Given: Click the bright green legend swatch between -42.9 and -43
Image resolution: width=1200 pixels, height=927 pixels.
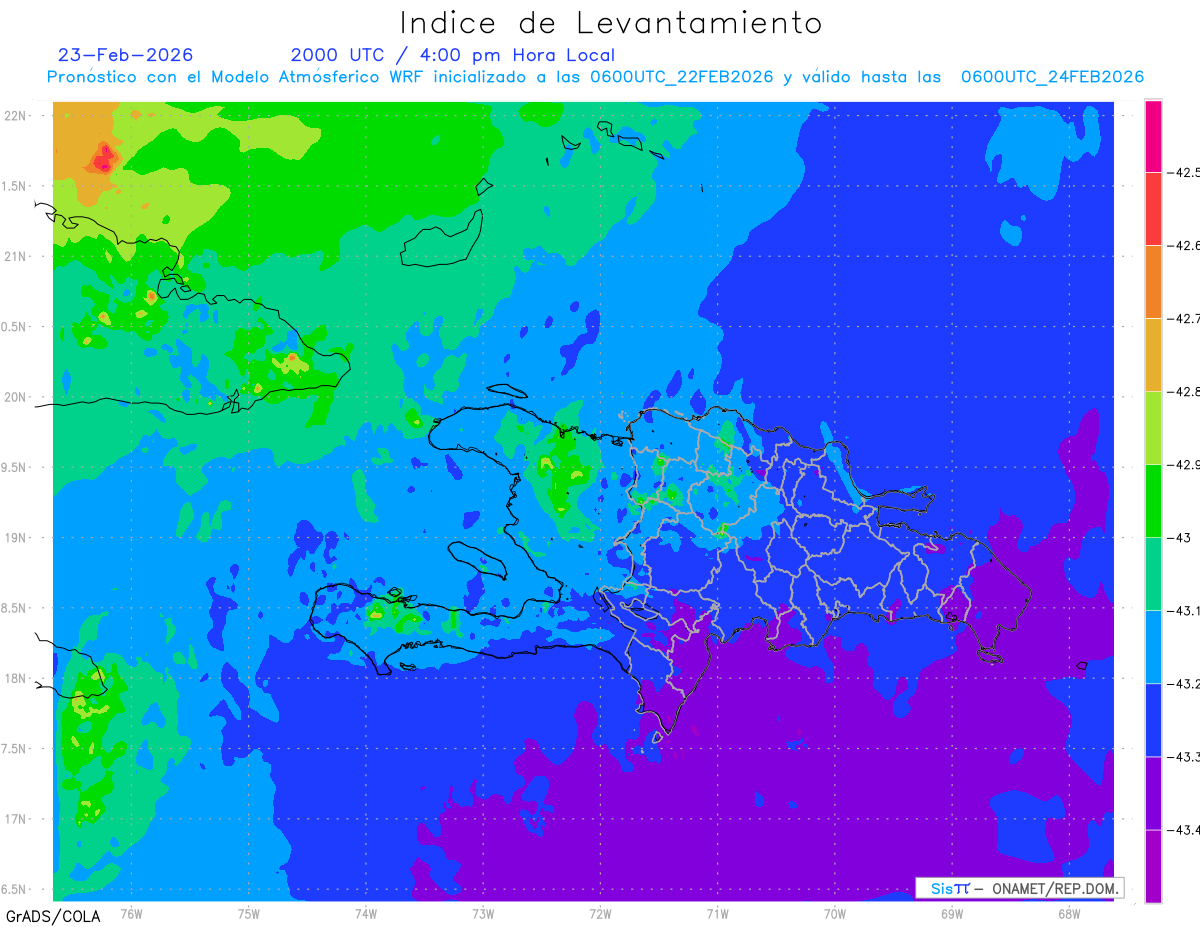Looking at the screenshot, I should (x=1153, y=501).
